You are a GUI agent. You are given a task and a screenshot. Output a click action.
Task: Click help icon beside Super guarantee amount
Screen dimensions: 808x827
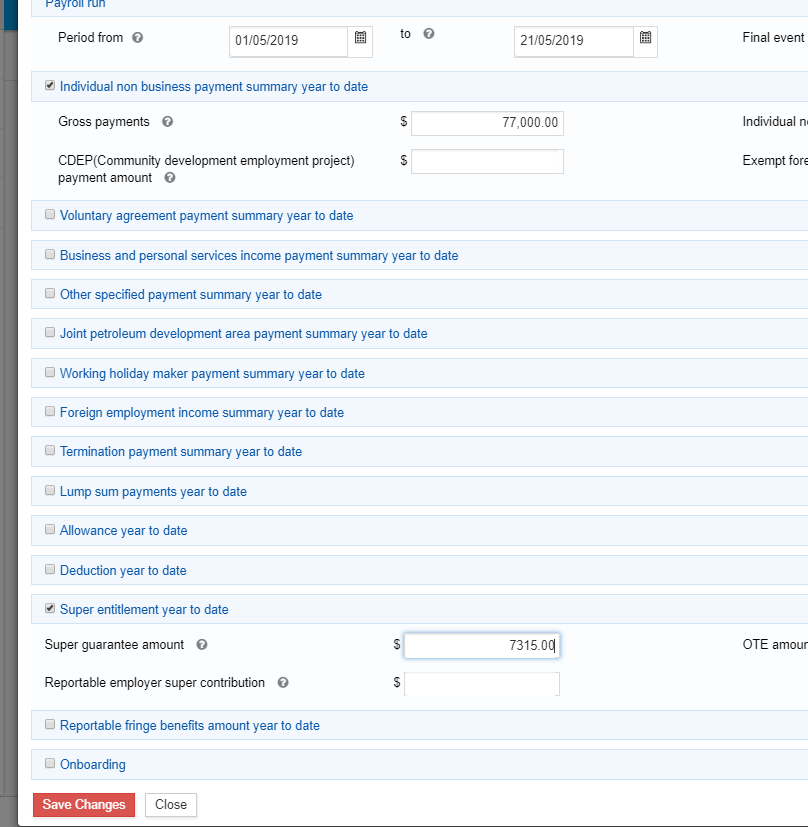click(202, 645)
